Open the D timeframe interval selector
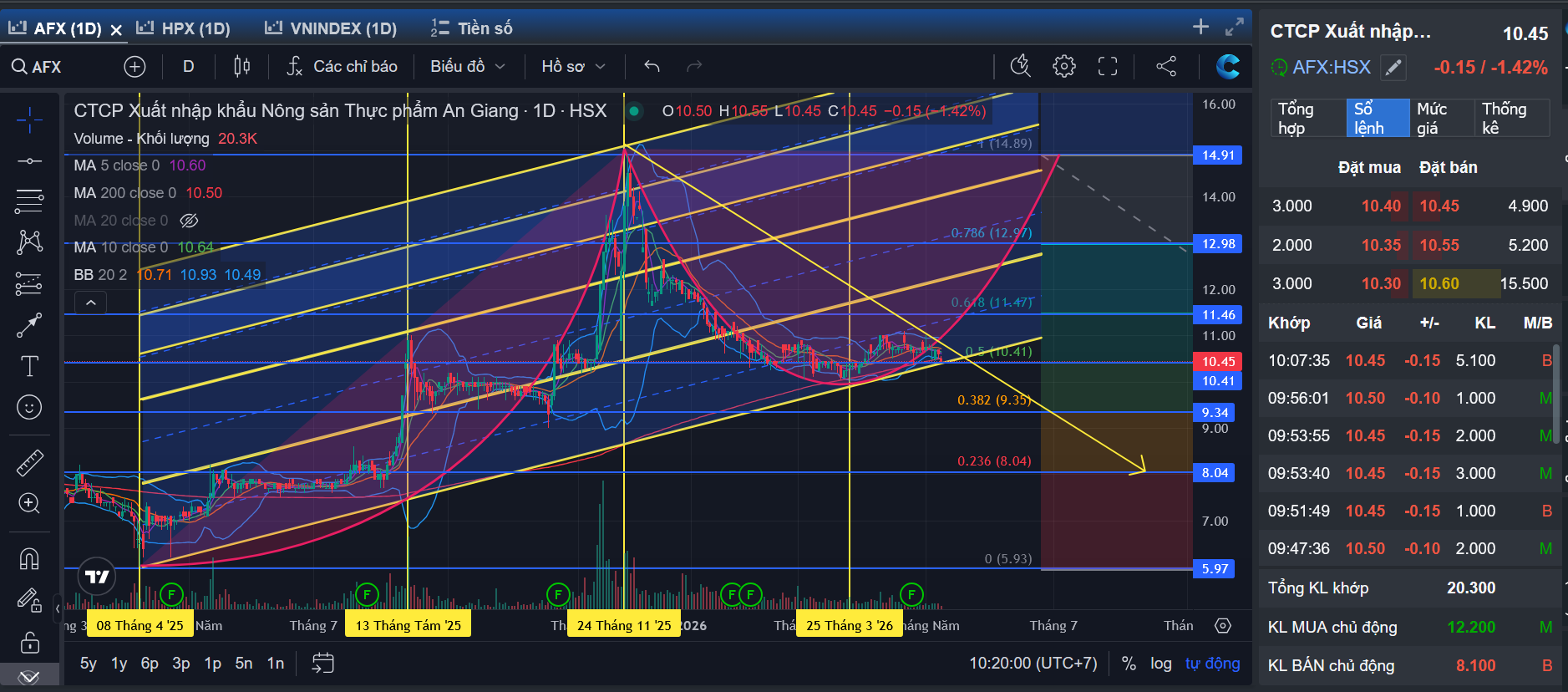 (189, 66)
